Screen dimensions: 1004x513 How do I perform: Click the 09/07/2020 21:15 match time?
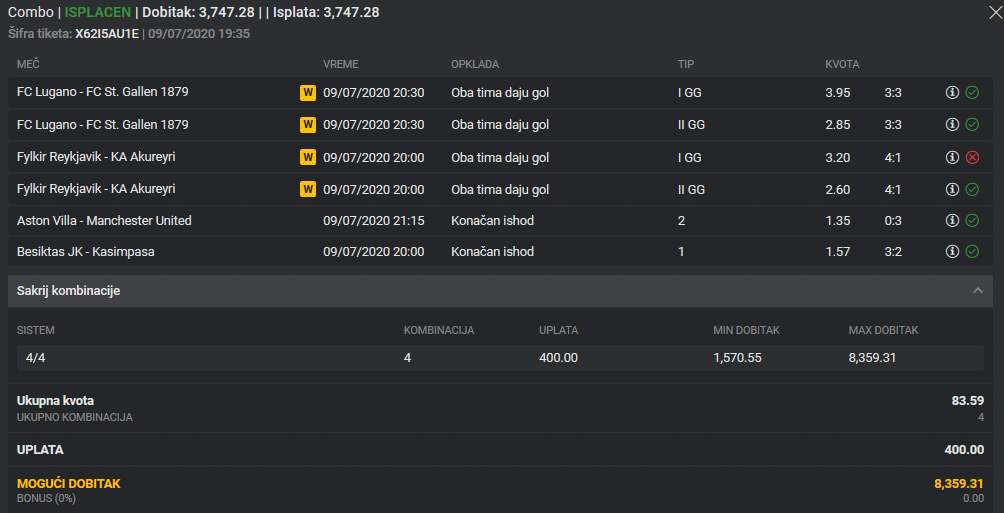point(373,221)
